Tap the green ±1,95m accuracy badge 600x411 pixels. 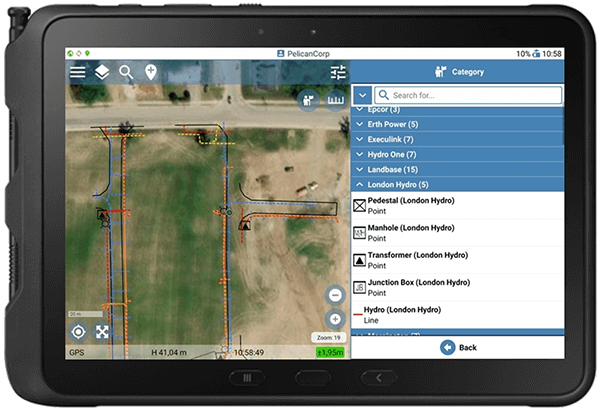pos(330,352)
